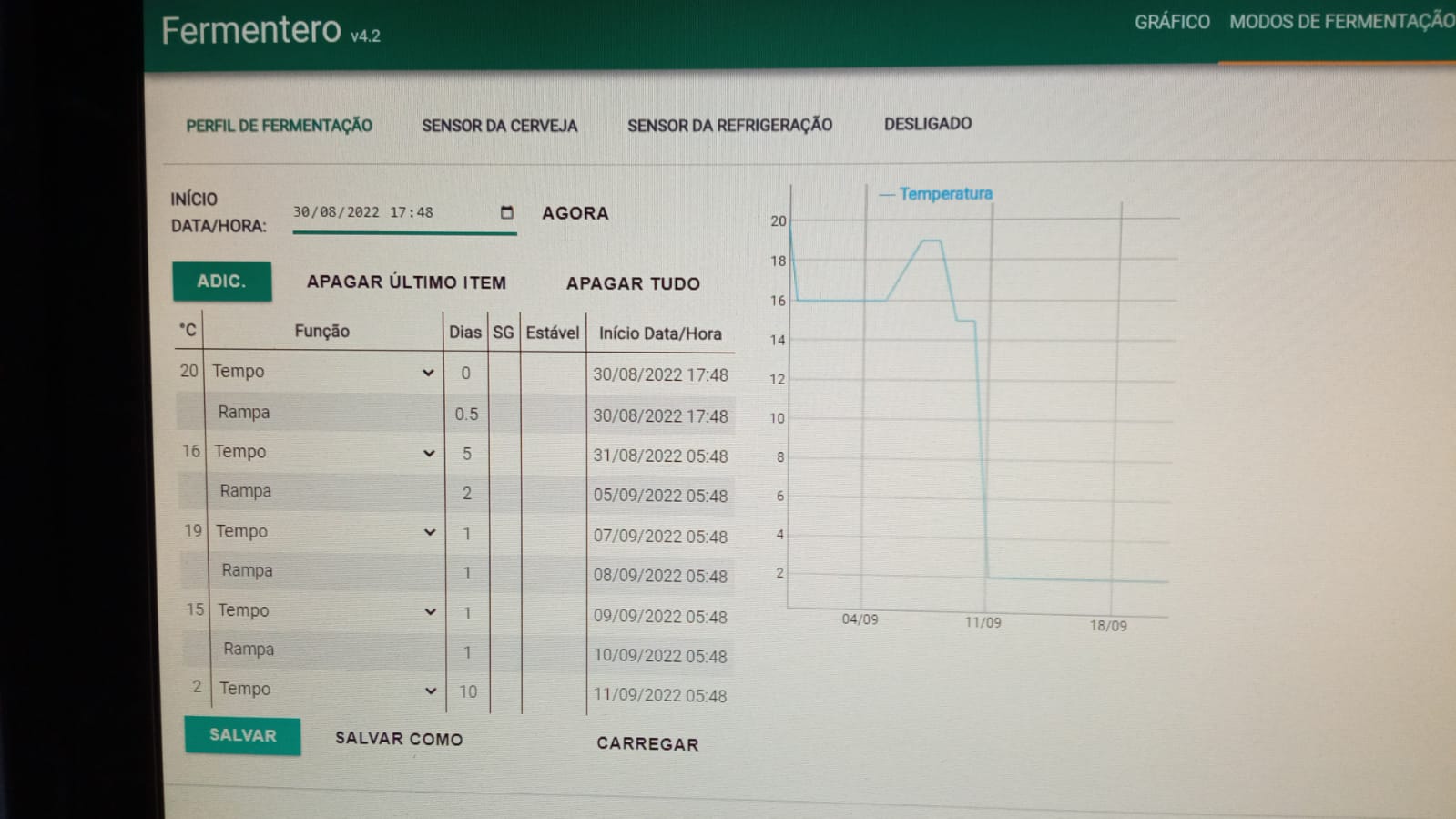Viewport: 1456px width, 819px height.
Task: Open the calendar picker in the start date field
Action: 507,212
